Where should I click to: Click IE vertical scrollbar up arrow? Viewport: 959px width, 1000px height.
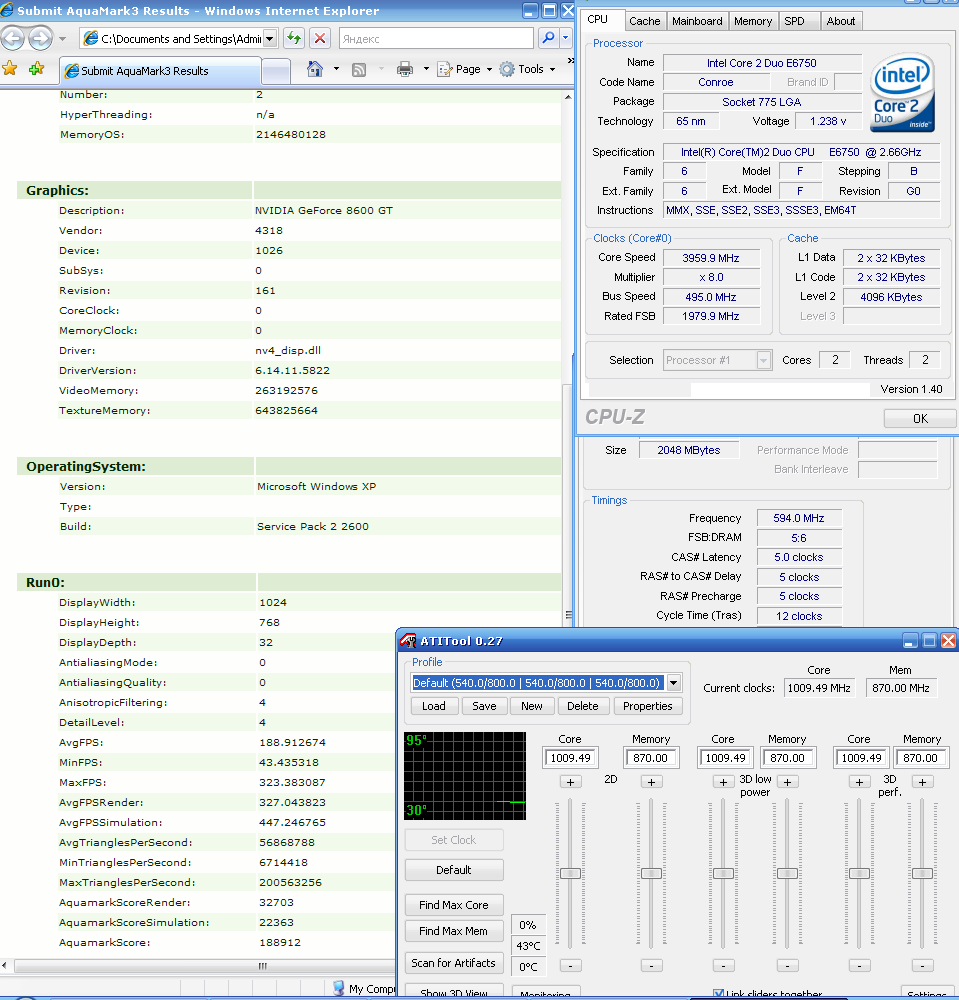pos(567,97)
